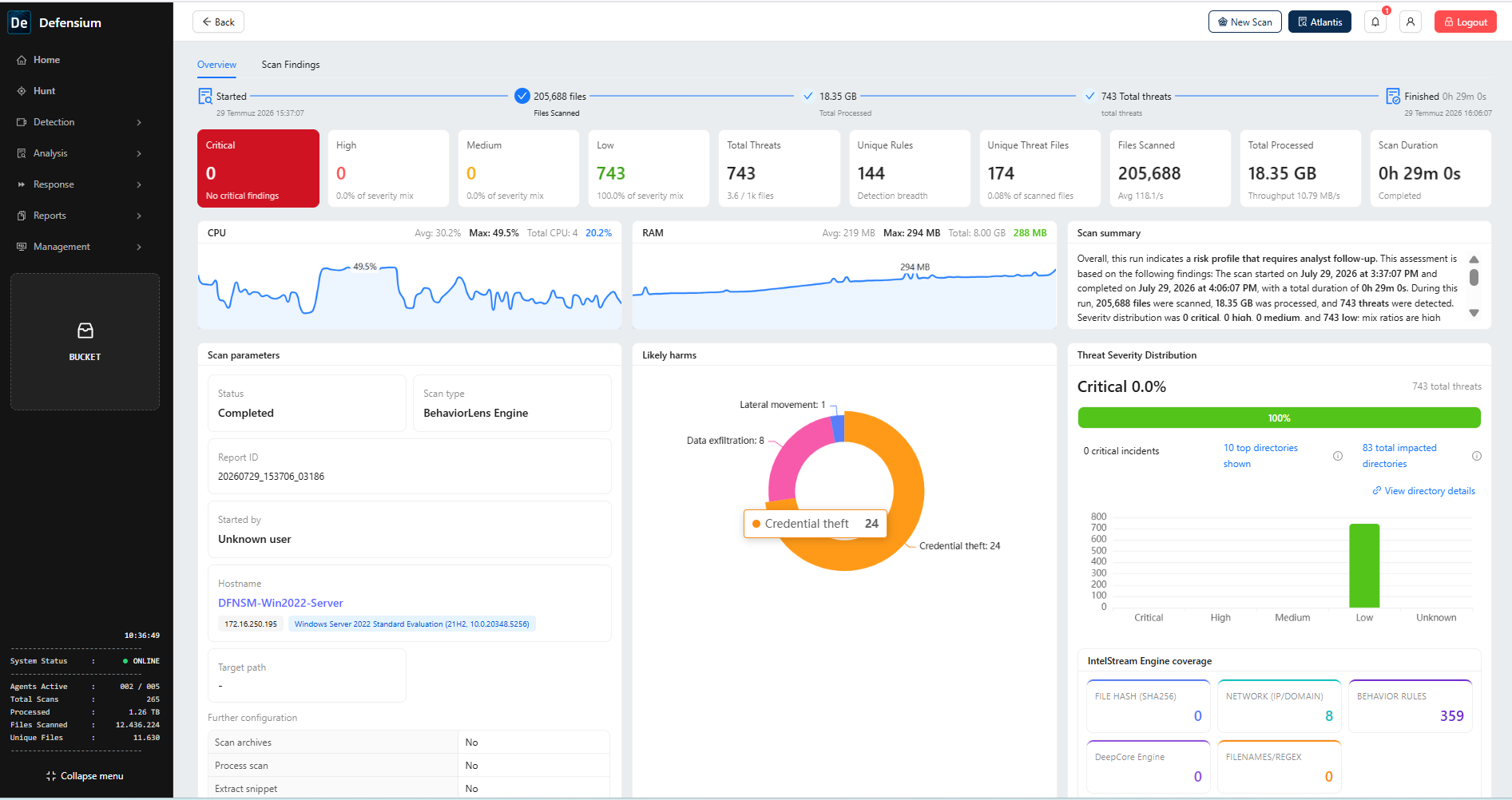Click the green Low severity chart bar
Screen dimensions: 1512x800
pyautogui.click(x=1364, y=565)
